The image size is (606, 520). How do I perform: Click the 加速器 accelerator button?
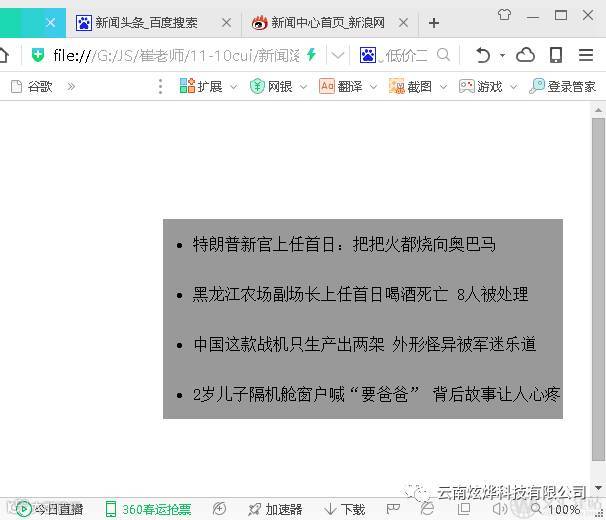[275, 509]
